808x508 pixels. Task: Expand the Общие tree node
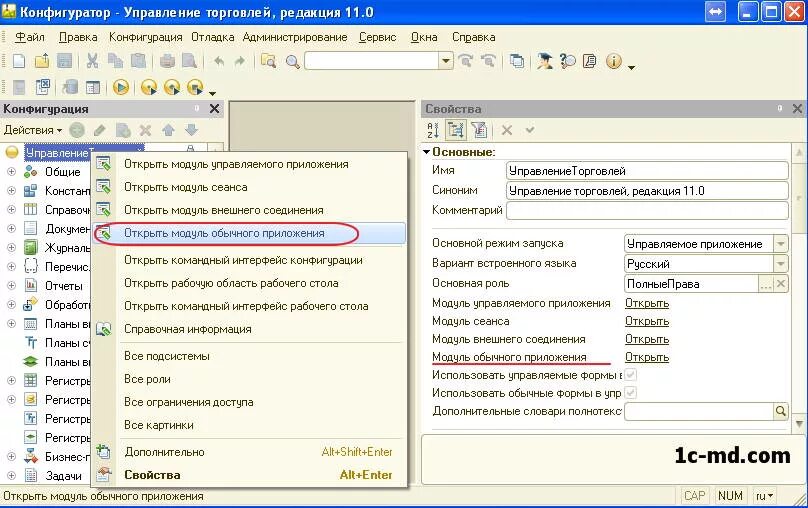coord(11,172)
